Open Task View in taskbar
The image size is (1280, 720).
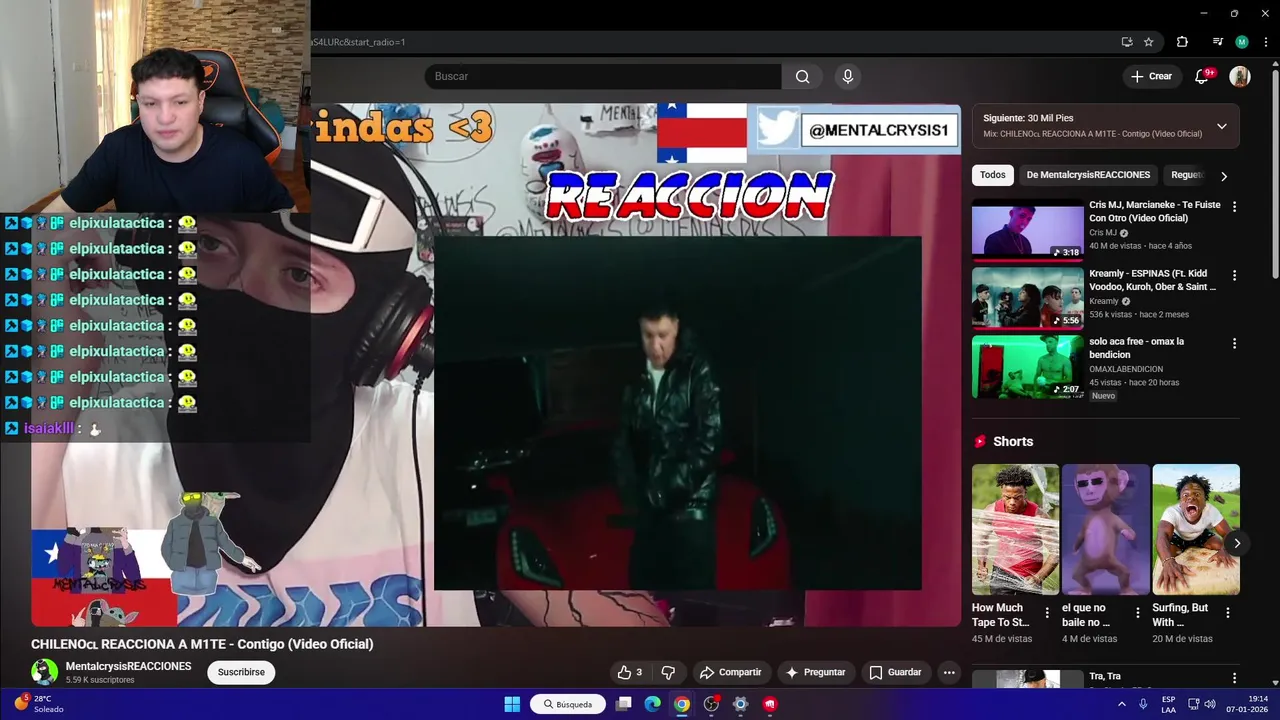[624, 704]
